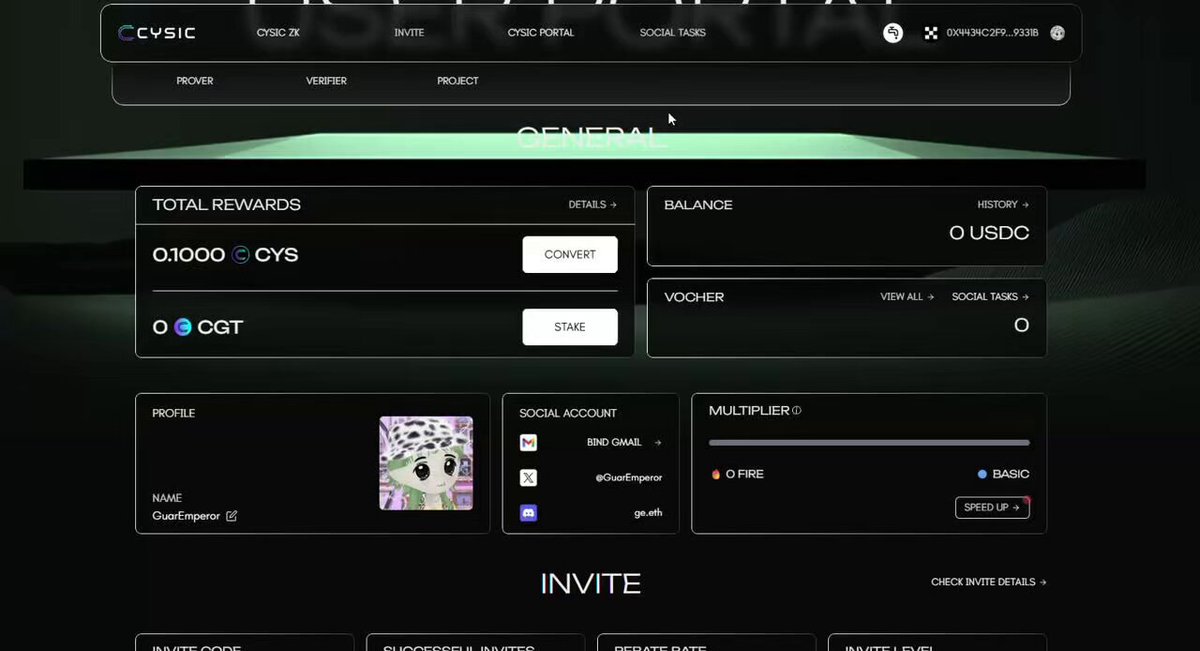Viewport: 1200px width, 651px height.
Task: Switch to the Project tab
Action: [458, 81]
